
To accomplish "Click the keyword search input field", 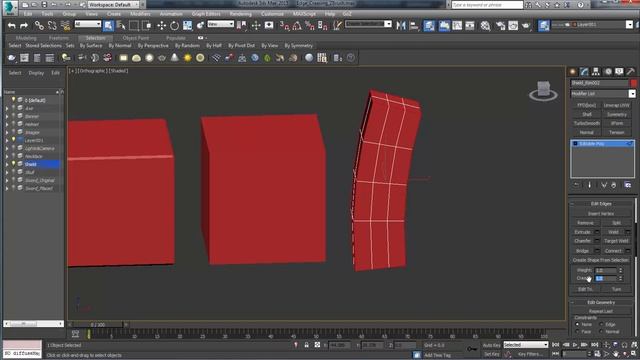I will click(x=487, y=5).
